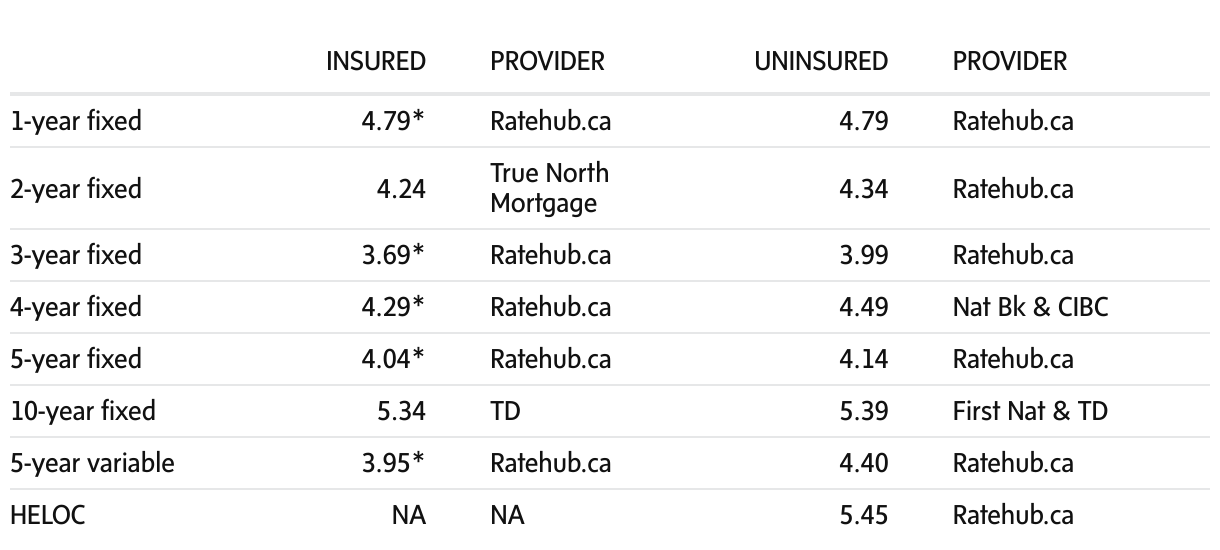
Task: Click the 3-year fixed row label
Action: (x=76, y=255)
